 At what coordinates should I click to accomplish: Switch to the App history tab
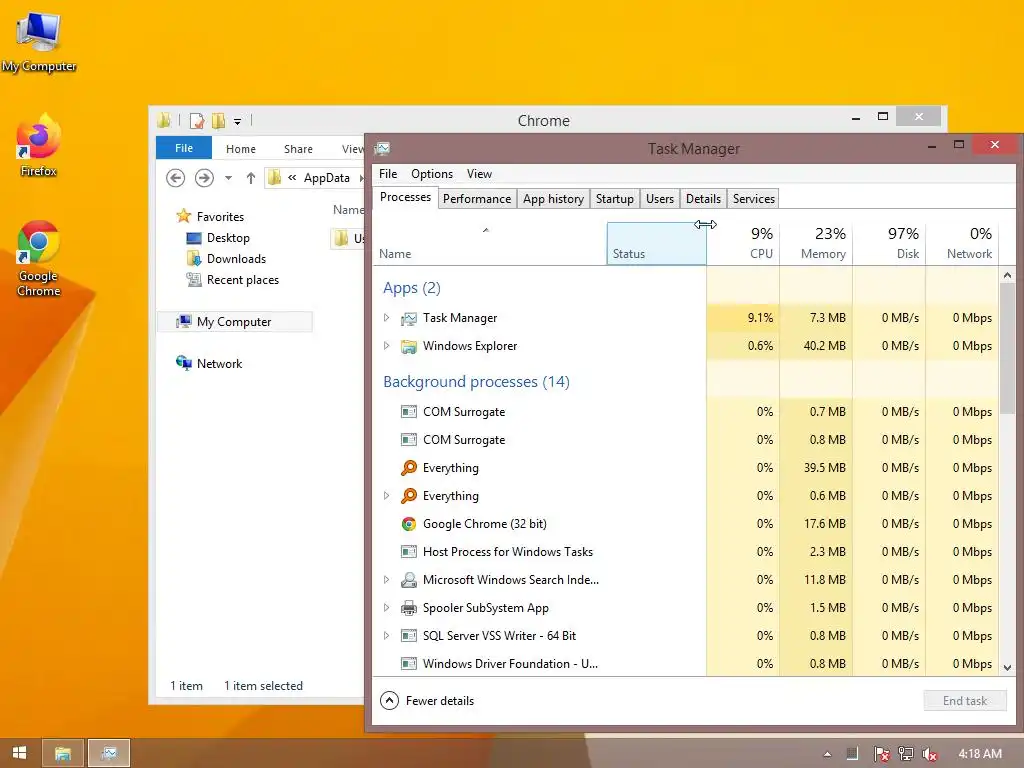tap(553, 199)
